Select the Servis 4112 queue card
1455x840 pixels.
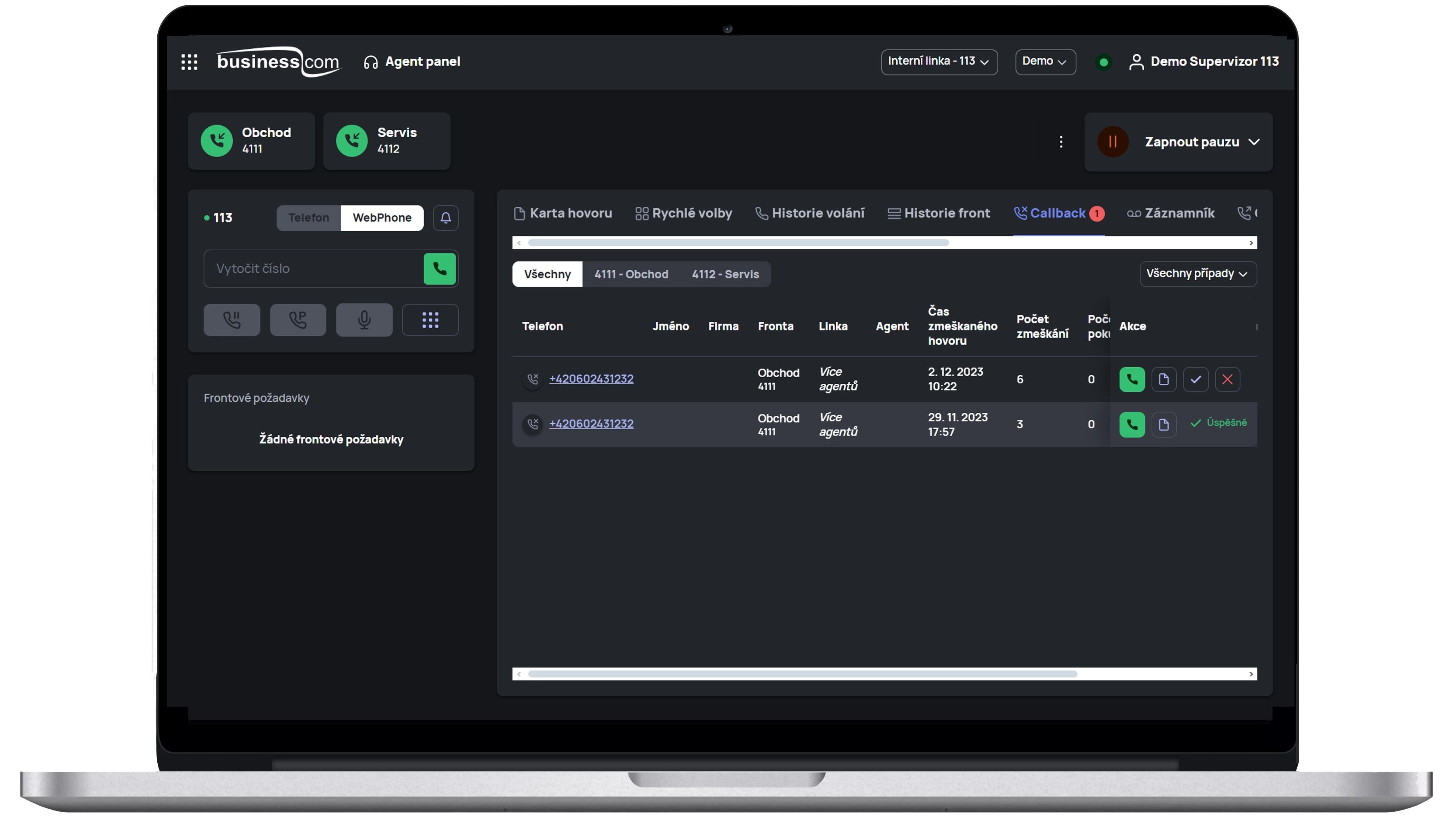[x=387, y=141]
